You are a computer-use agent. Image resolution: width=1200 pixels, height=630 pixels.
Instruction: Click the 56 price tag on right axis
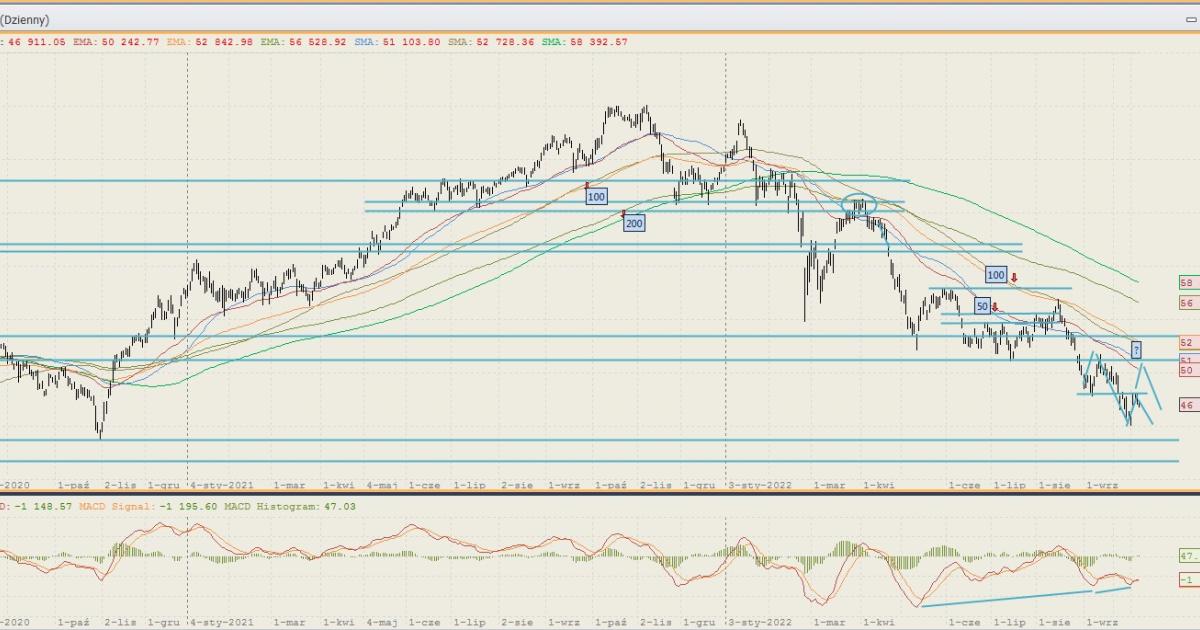[1188, 302]
